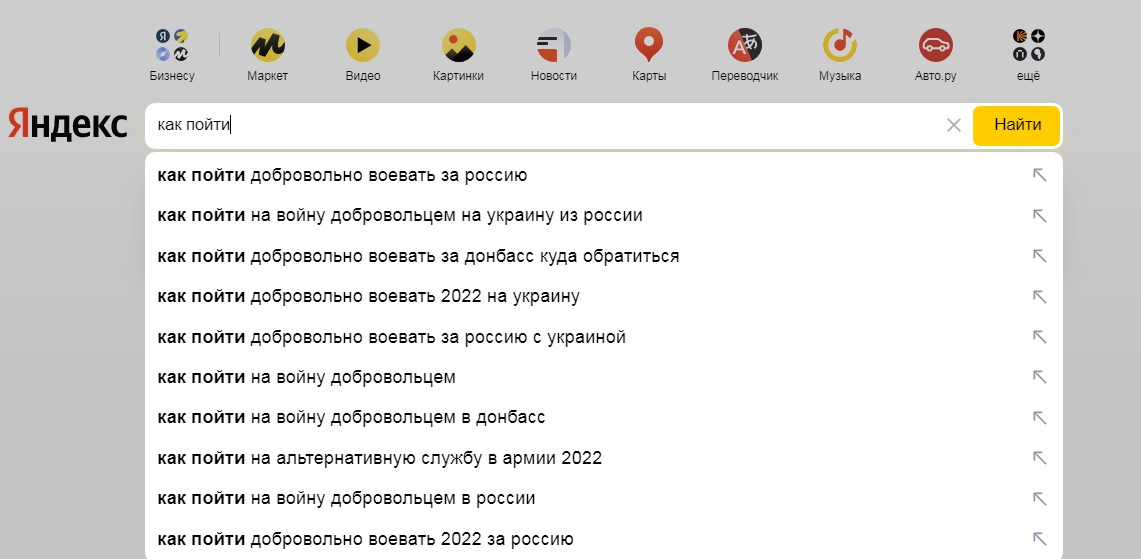Insert arrow for 'добровольцем в россии' suggestion
Viewport: 1141px width, 559px height.
click(x=1039, y=499)
